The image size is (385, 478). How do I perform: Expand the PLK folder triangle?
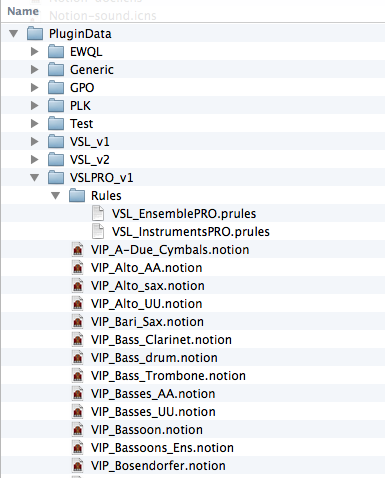click(x=35, y=106)
